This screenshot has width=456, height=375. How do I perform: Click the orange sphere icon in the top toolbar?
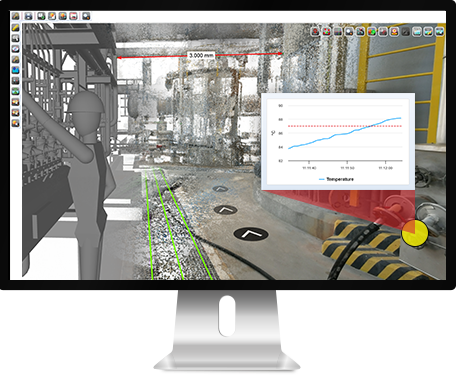[x=63, y=16]
